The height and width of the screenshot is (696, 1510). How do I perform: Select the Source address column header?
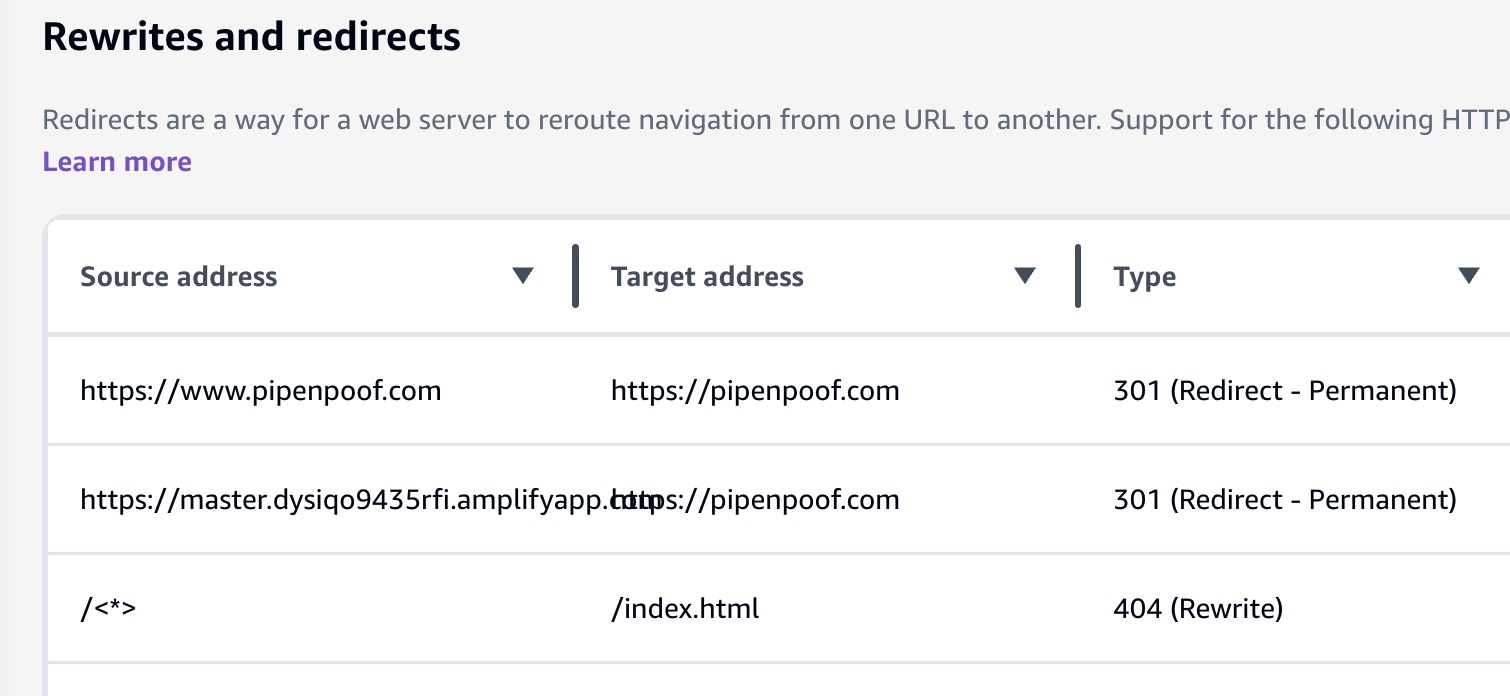[179, 277]
